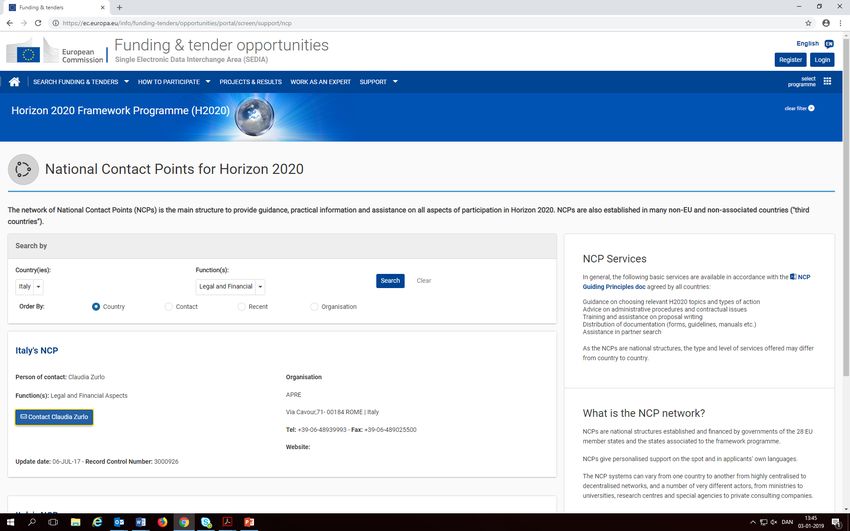Image resolution: width=850 pixels, height=531 pixels.
Task: Click the clear filter icon
Action: coord(812,108)
